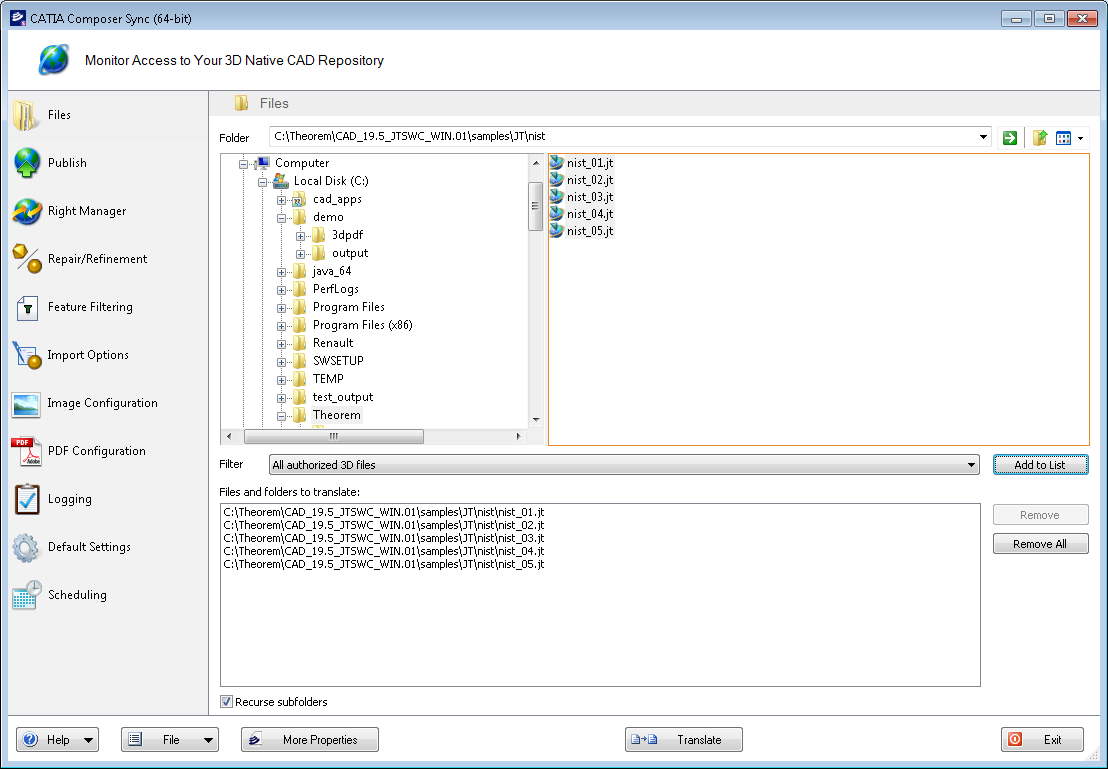Open the Feature Filtering icon
This screenshot has height=769, width=1108.
pos(27,307)
